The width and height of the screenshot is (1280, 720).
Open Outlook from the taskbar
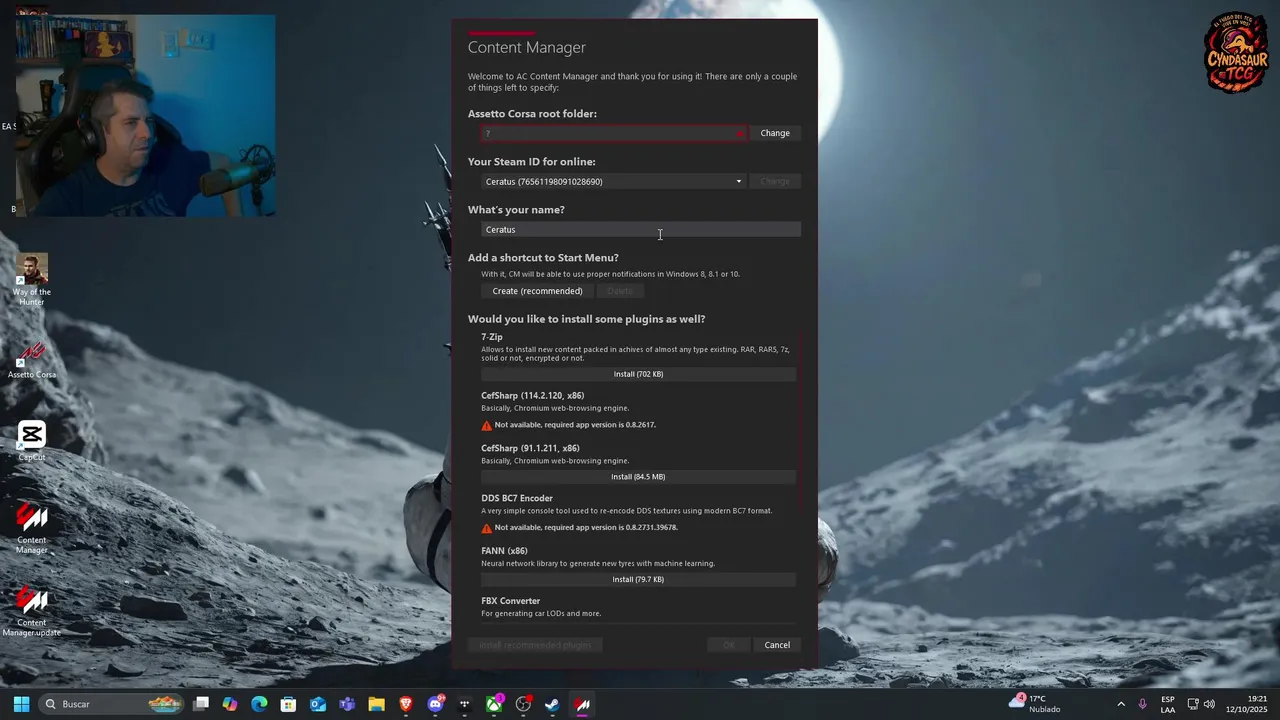click(318, 704)
